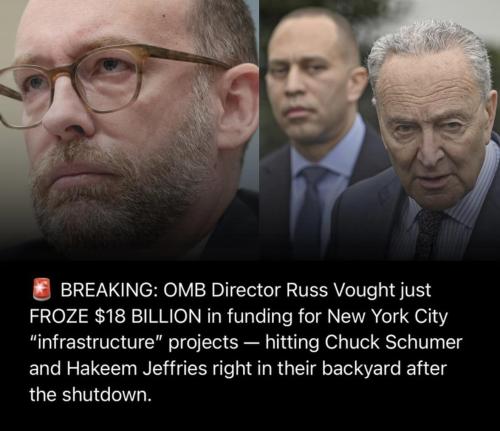Open the left photo of bearded man
Image resolution: width=500 pixels, height=431 pixels.
pos(129,129)
